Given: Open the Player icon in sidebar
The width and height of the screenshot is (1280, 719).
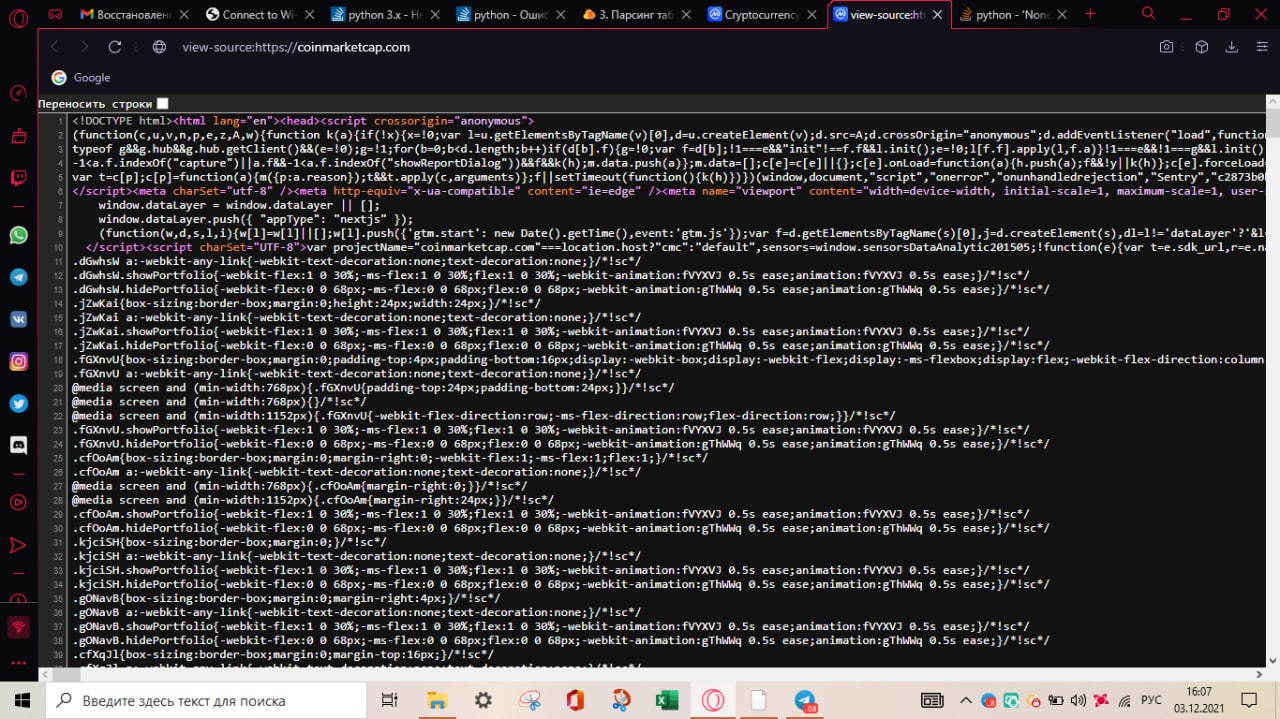Looking at the screenshot, I should [18, 502].
